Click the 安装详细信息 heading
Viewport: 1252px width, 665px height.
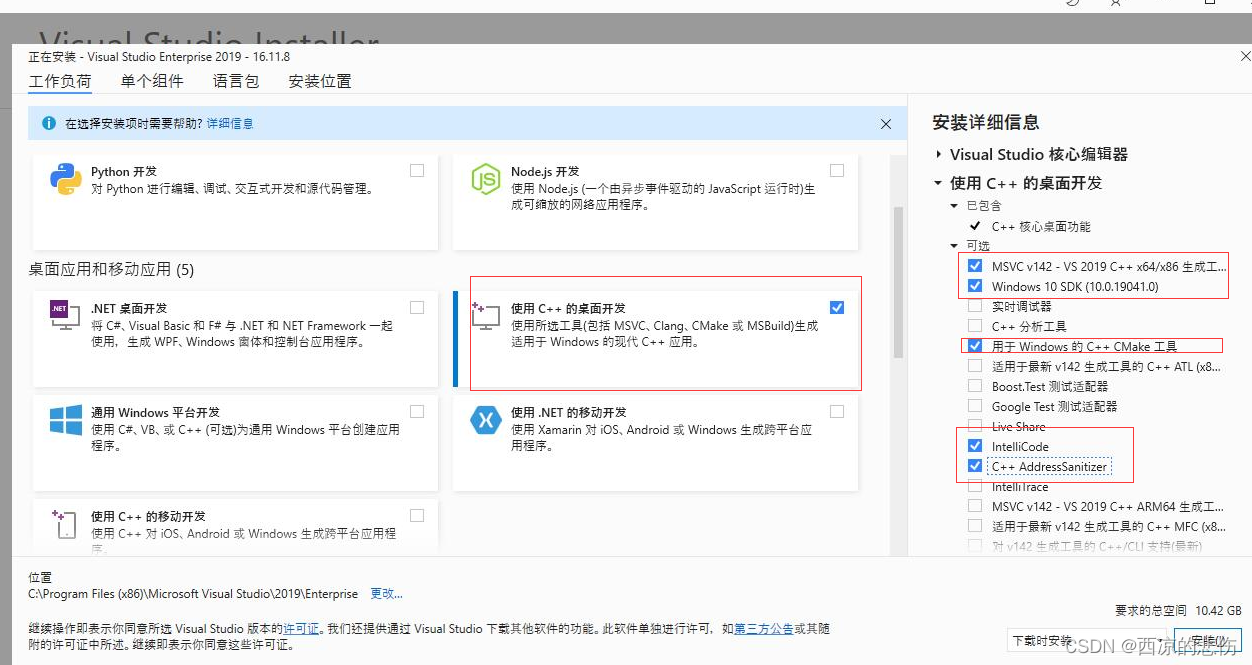(x=986, y=122)
